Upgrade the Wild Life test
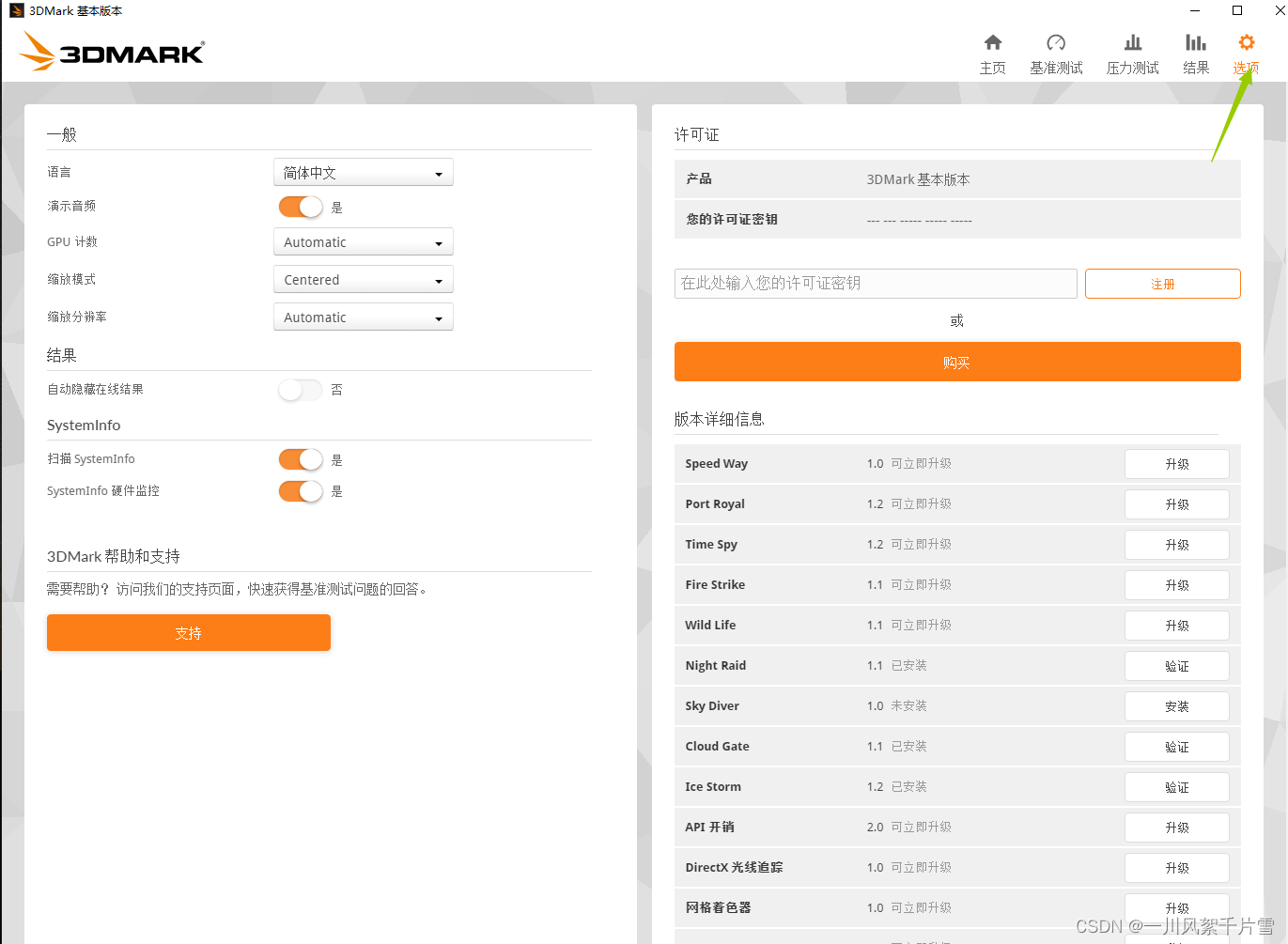The height and width of the screenshot is (944, 1288). pyautogui.click(x=1177, y=626)
